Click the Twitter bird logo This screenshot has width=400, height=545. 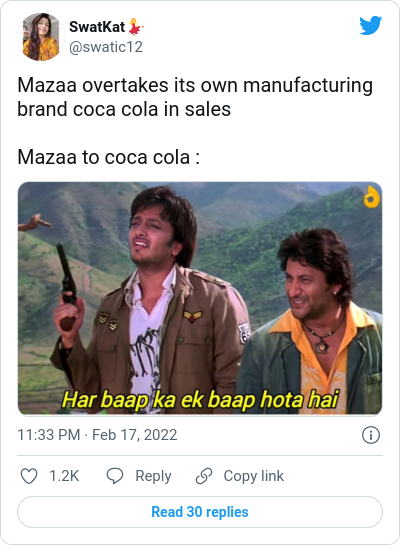point(370,25)
